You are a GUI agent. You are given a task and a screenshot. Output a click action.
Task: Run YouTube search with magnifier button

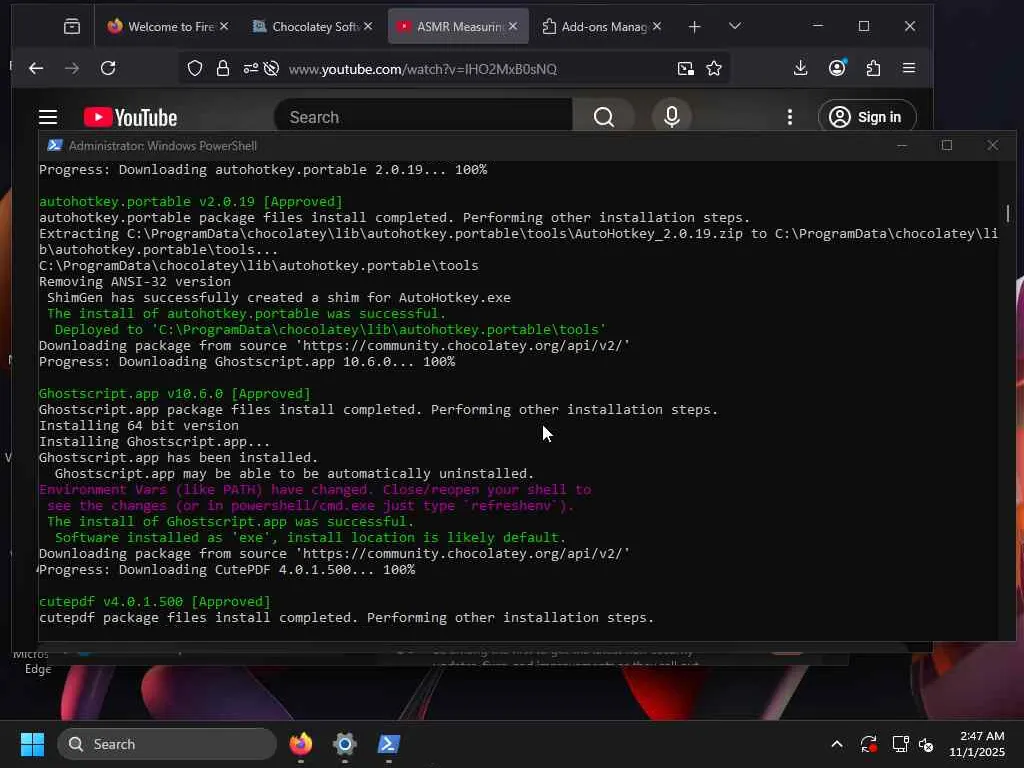click(x=603, y=116)
